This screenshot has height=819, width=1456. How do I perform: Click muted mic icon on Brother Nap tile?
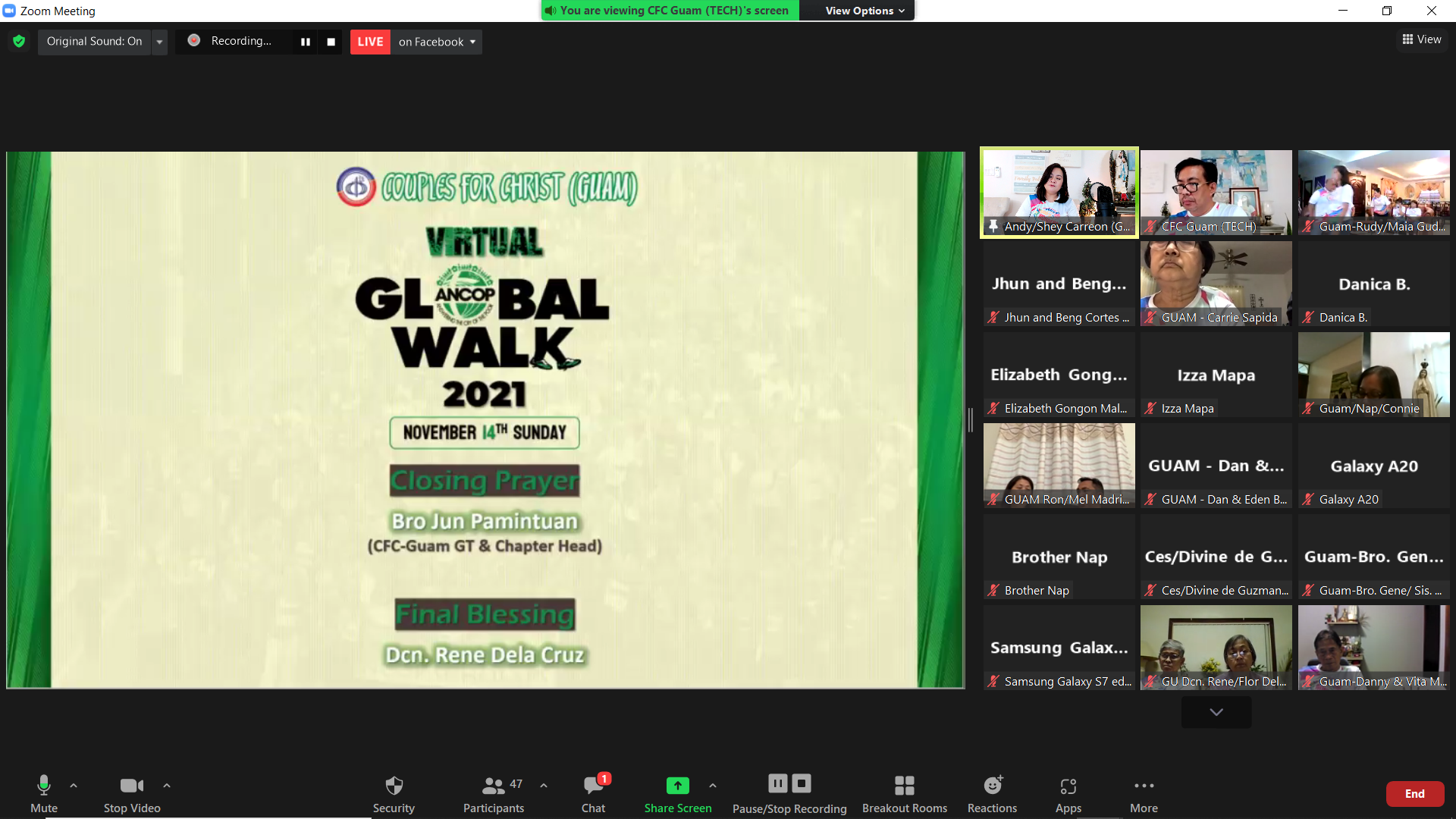[x=993, y=590]
